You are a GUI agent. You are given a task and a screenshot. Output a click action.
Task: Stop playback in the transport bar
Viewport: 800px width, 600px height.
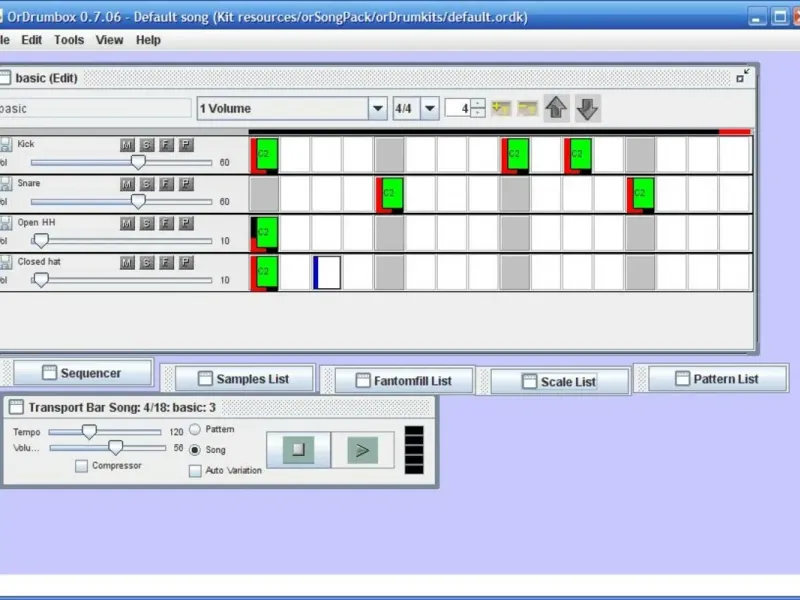pyautogui.click(x=298, y=449)
